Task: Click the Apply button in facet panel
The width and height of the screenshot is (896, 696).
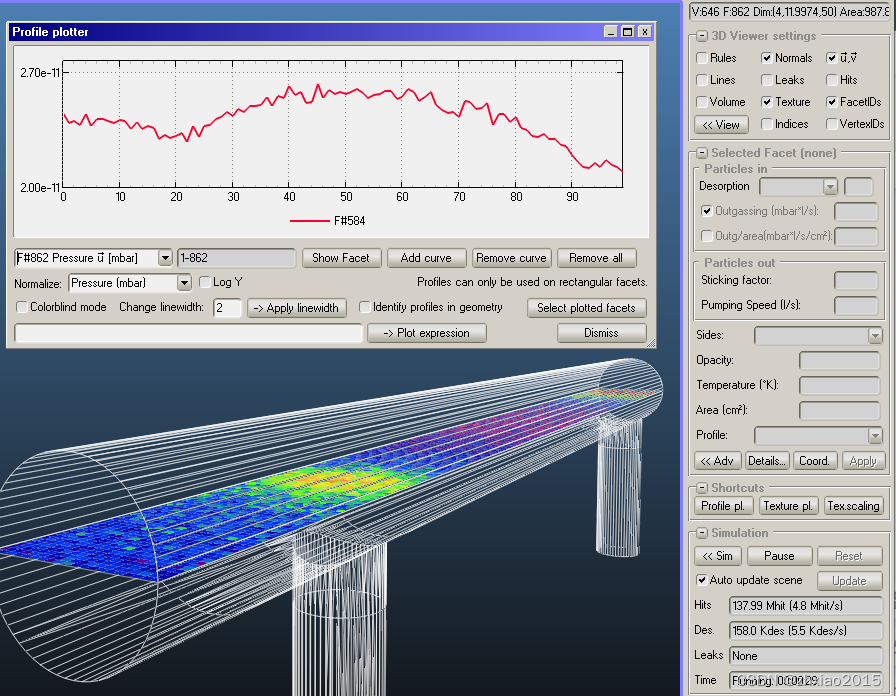Action: click(862, 461)
